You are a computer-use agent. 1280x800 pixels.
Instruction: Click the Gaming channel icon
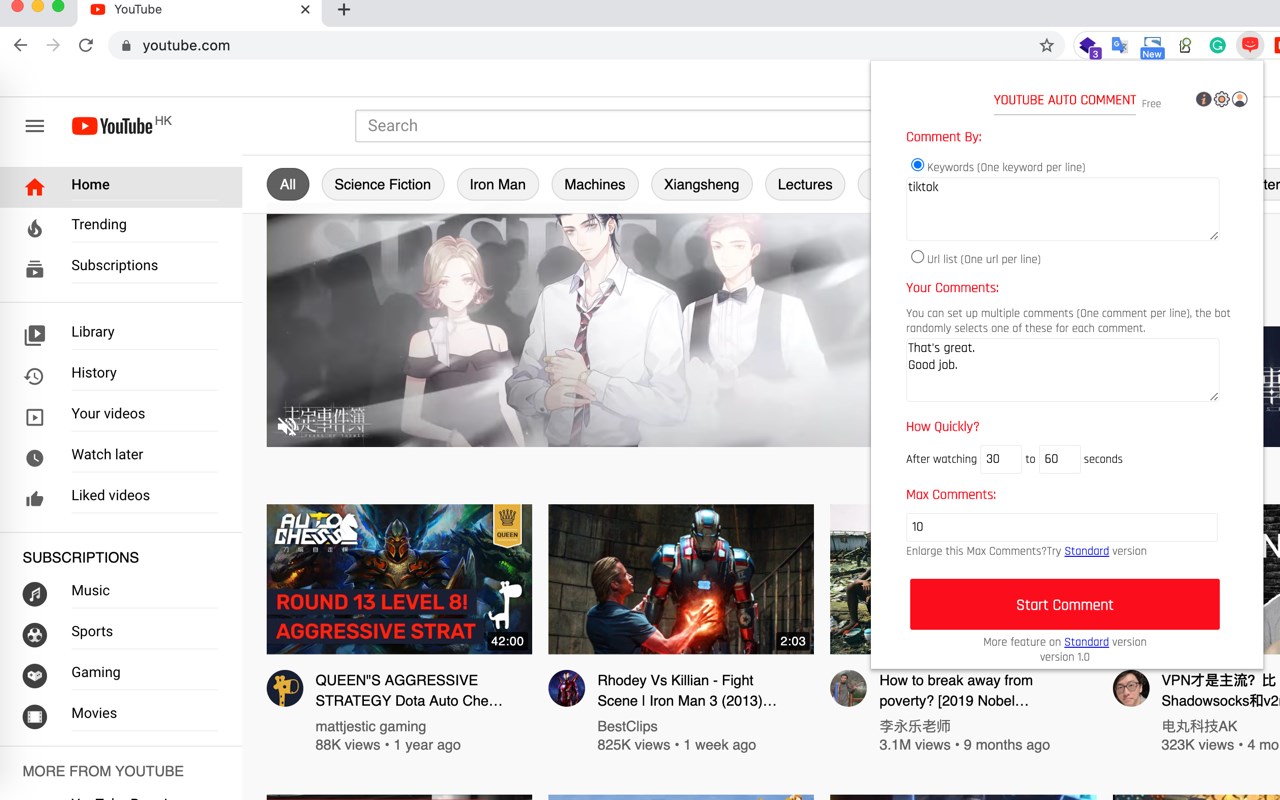click(x=35, y=676)
